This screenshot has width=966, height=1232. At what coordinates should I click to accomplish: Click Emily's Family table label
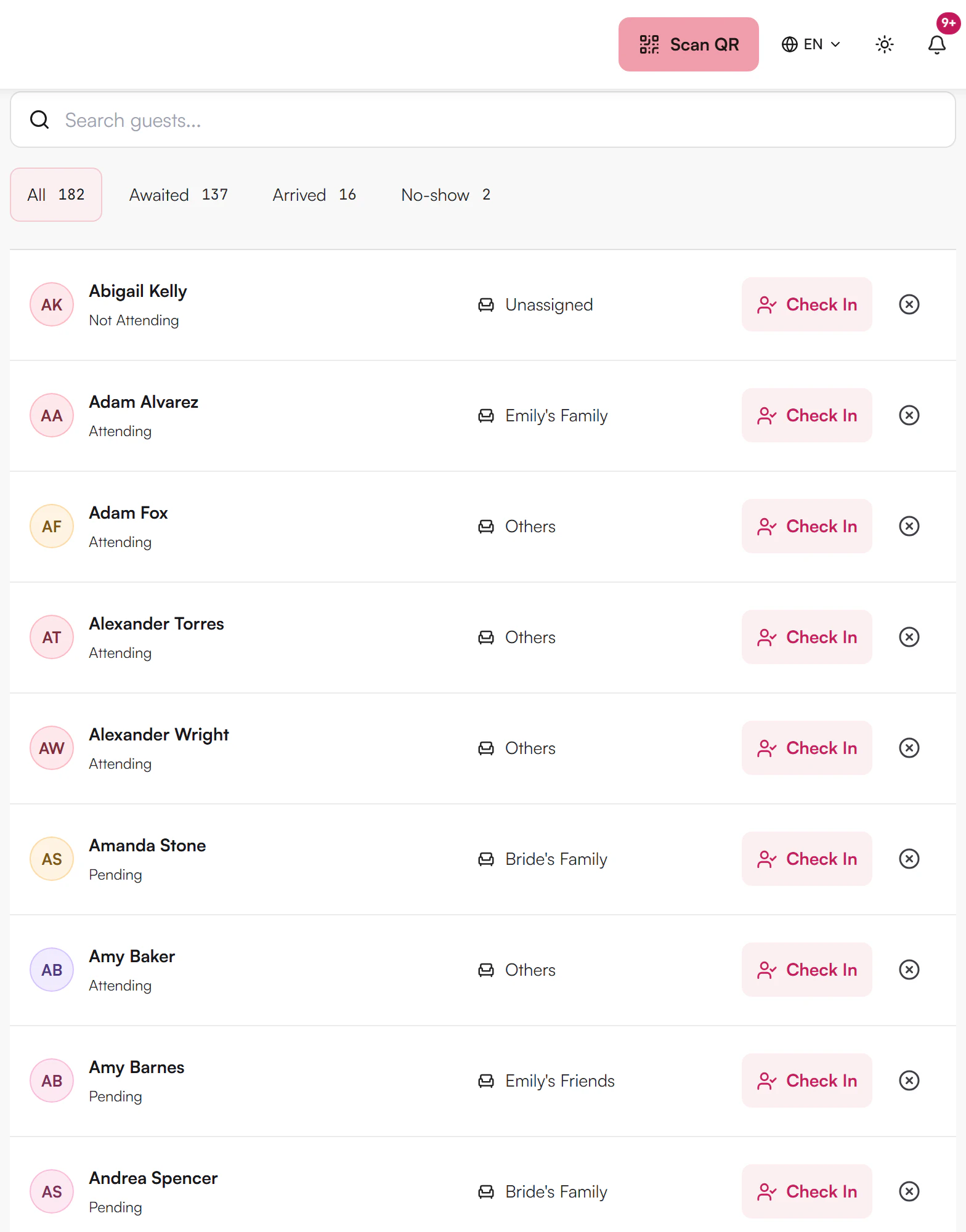556,416
